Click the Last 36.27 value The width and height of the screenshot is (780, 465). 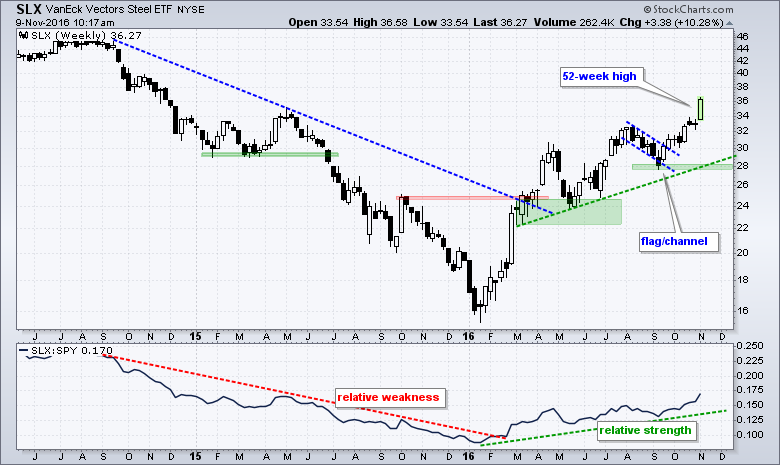pyautogui.click(x=500, y=22)
